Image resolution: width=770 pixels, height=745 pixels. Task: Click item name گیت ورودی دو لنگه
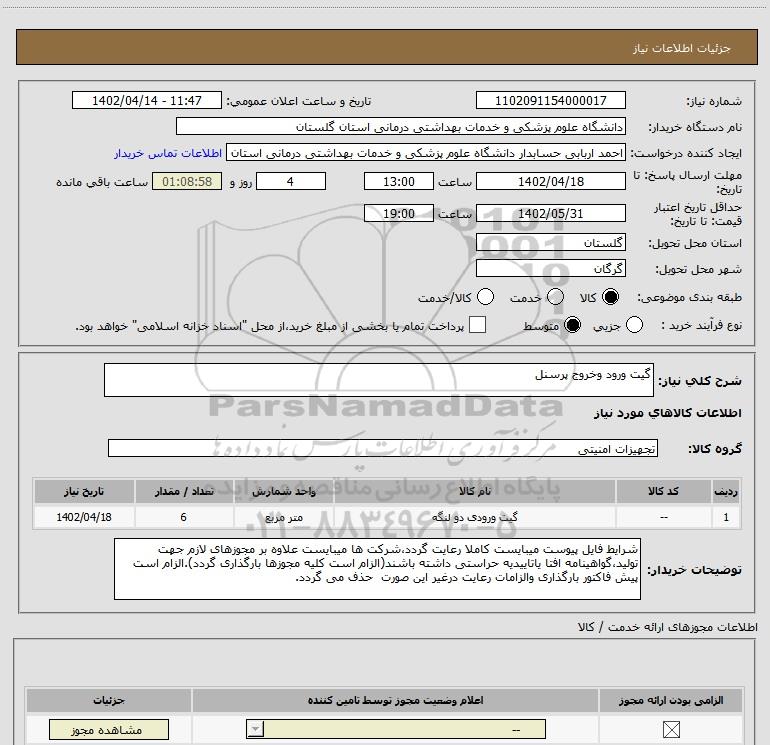(x=474, y=517)
